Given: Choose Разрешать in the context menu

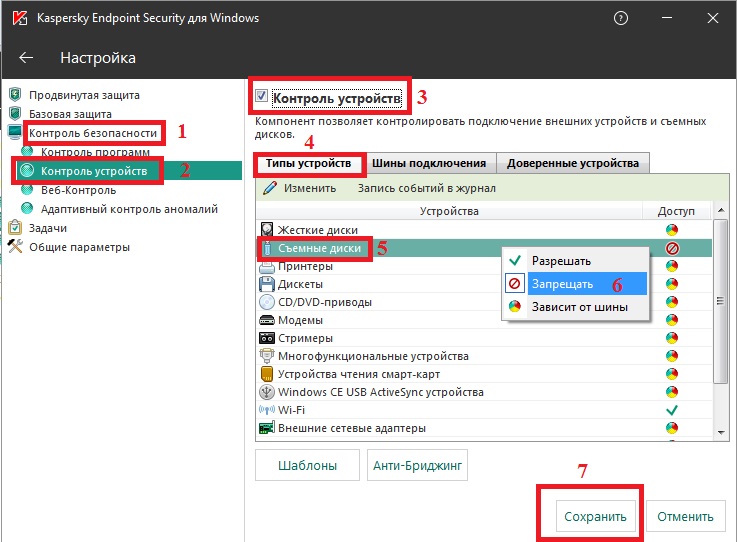Looking at the screenshot, I should pyautogui.click(x=576, y=261).
